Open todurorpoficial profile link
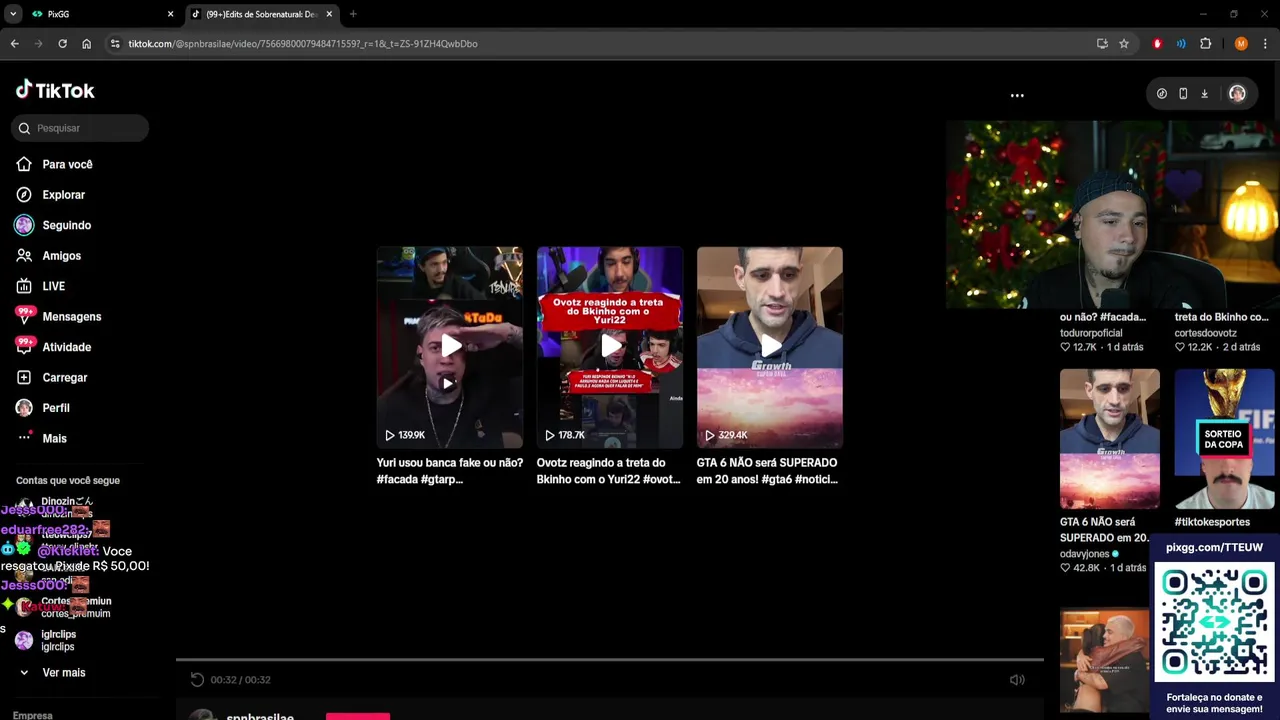The image size is (1280, 720). pyautogui.click(x=1091, y=333)
